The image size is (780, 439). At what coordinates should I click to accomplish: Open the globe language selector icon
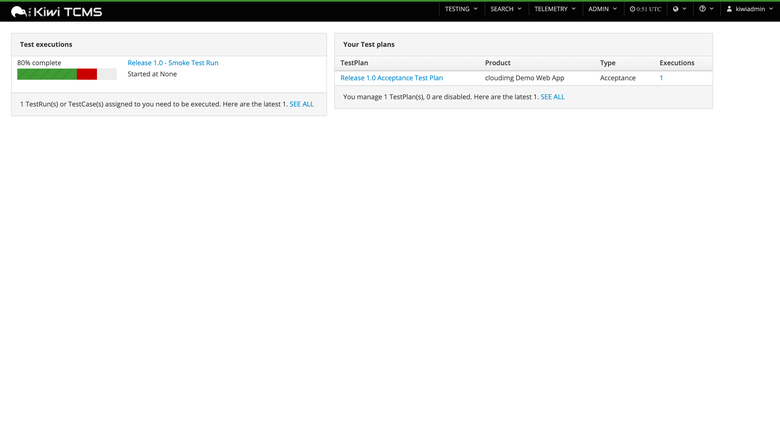click(x=676, y=9)
